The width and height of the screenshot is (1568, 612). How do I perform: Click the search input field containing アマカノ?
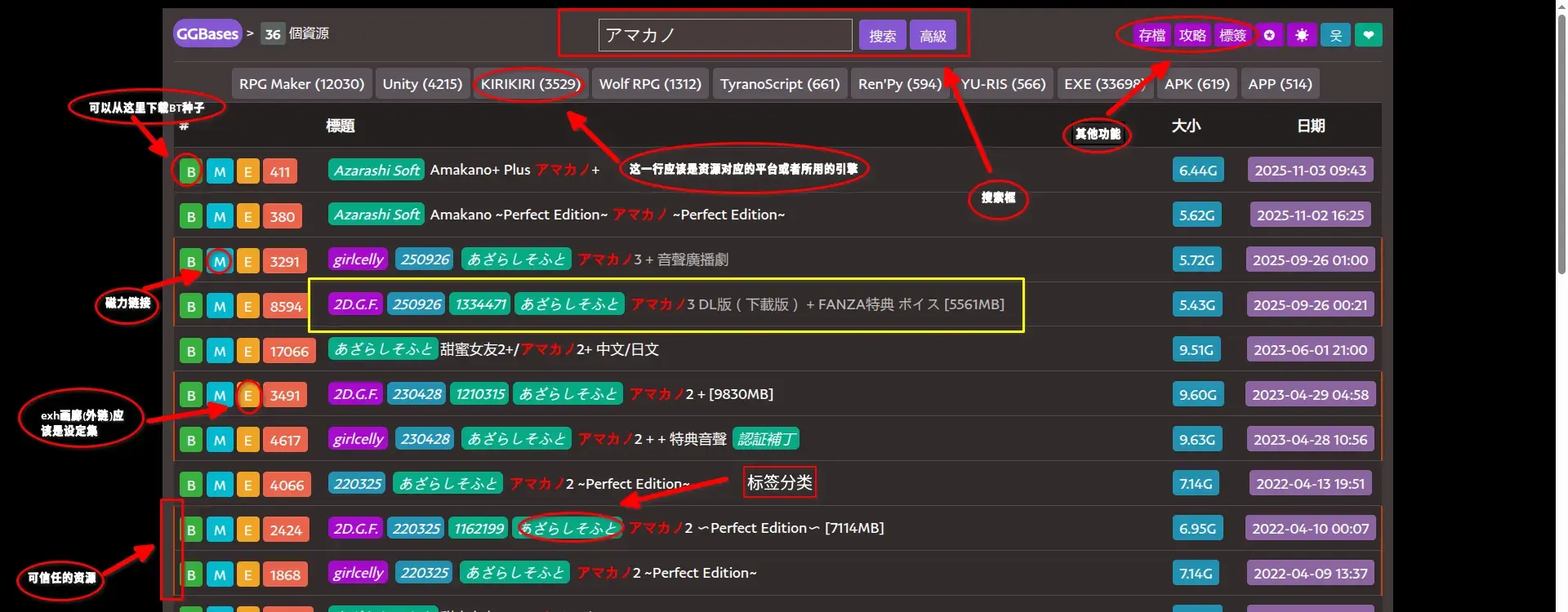tap(725, 35)
